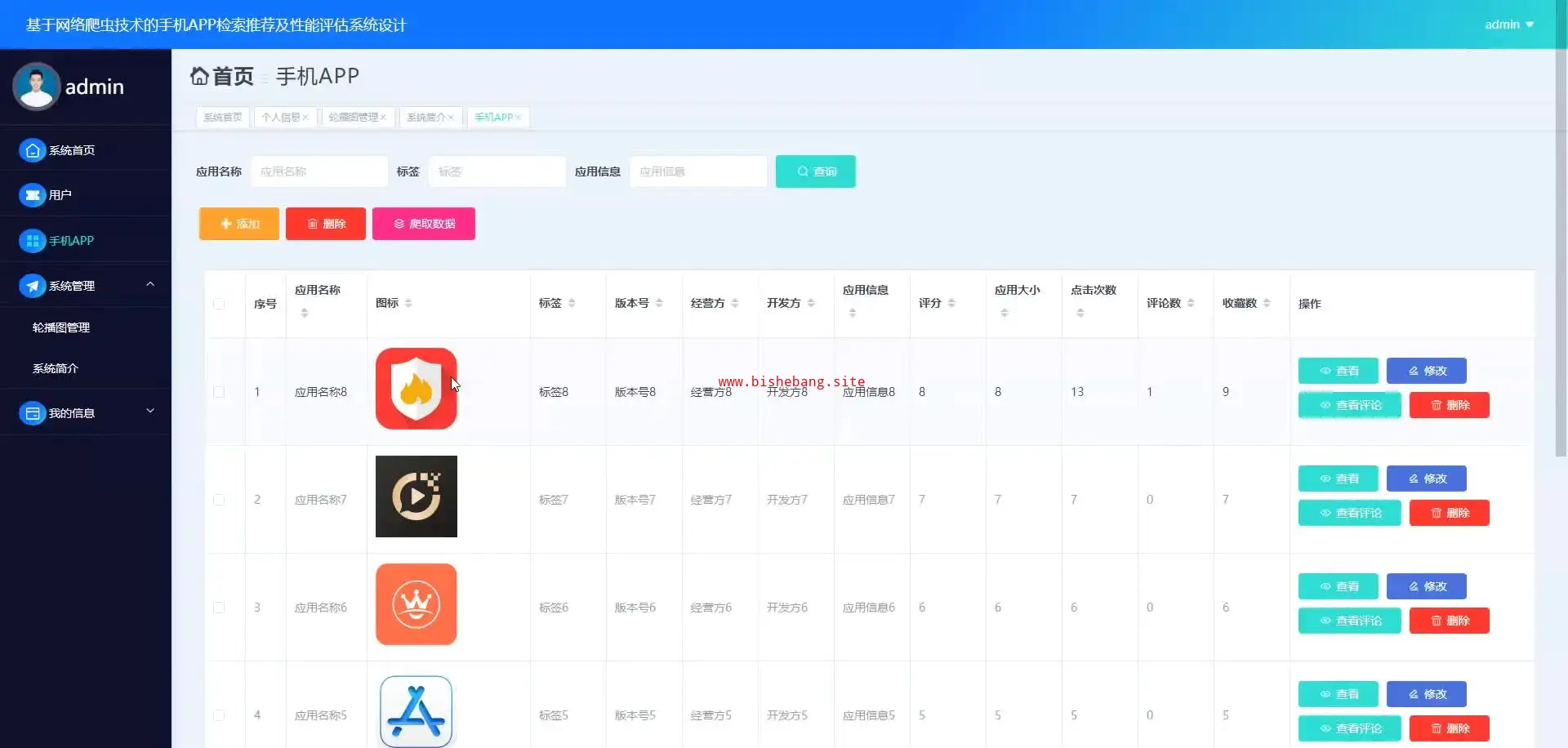1568x748 pixels.
Task: Sort table by 版本号 column arrows
Action: (659, 303)
